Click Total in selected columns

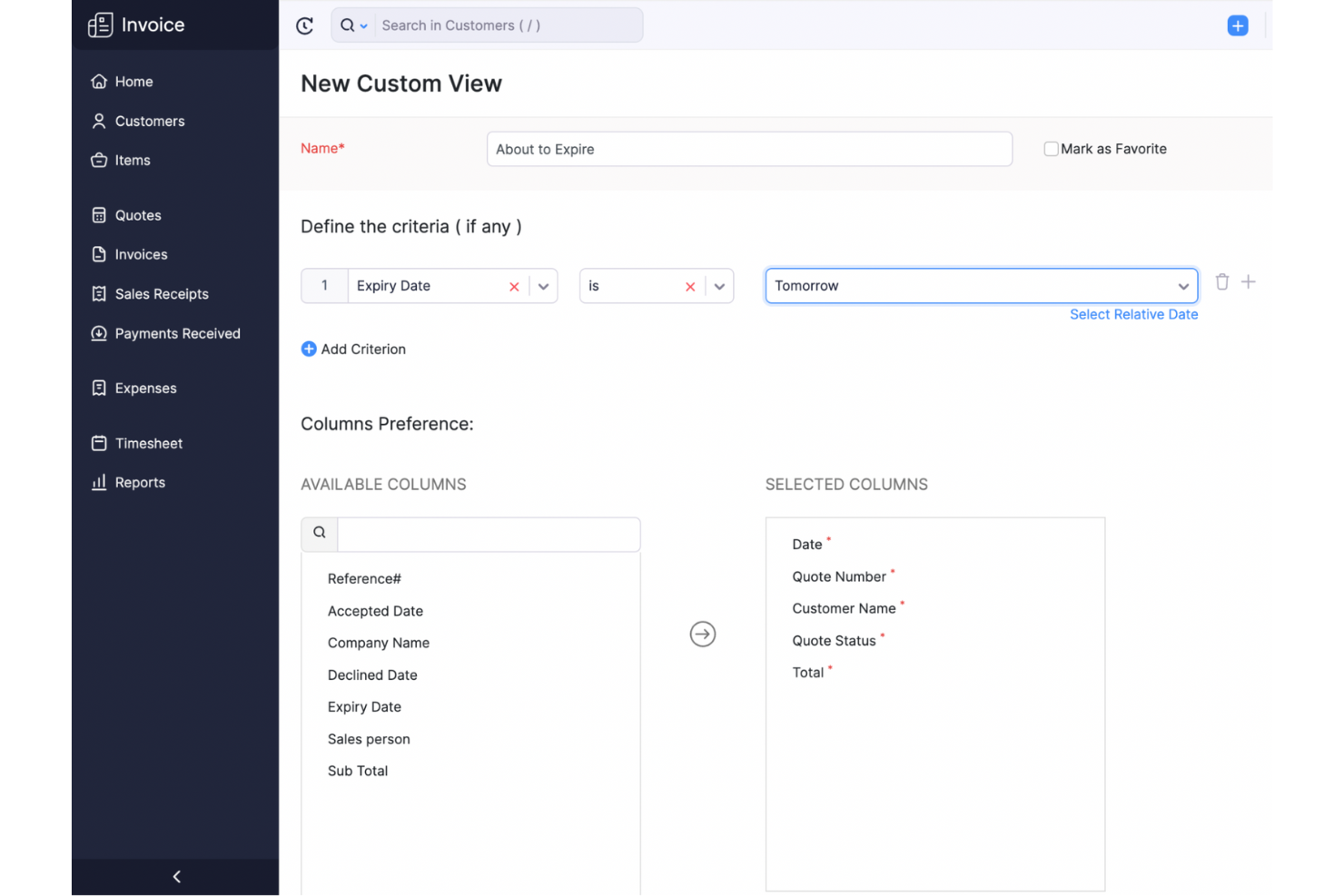coord(808,673)
